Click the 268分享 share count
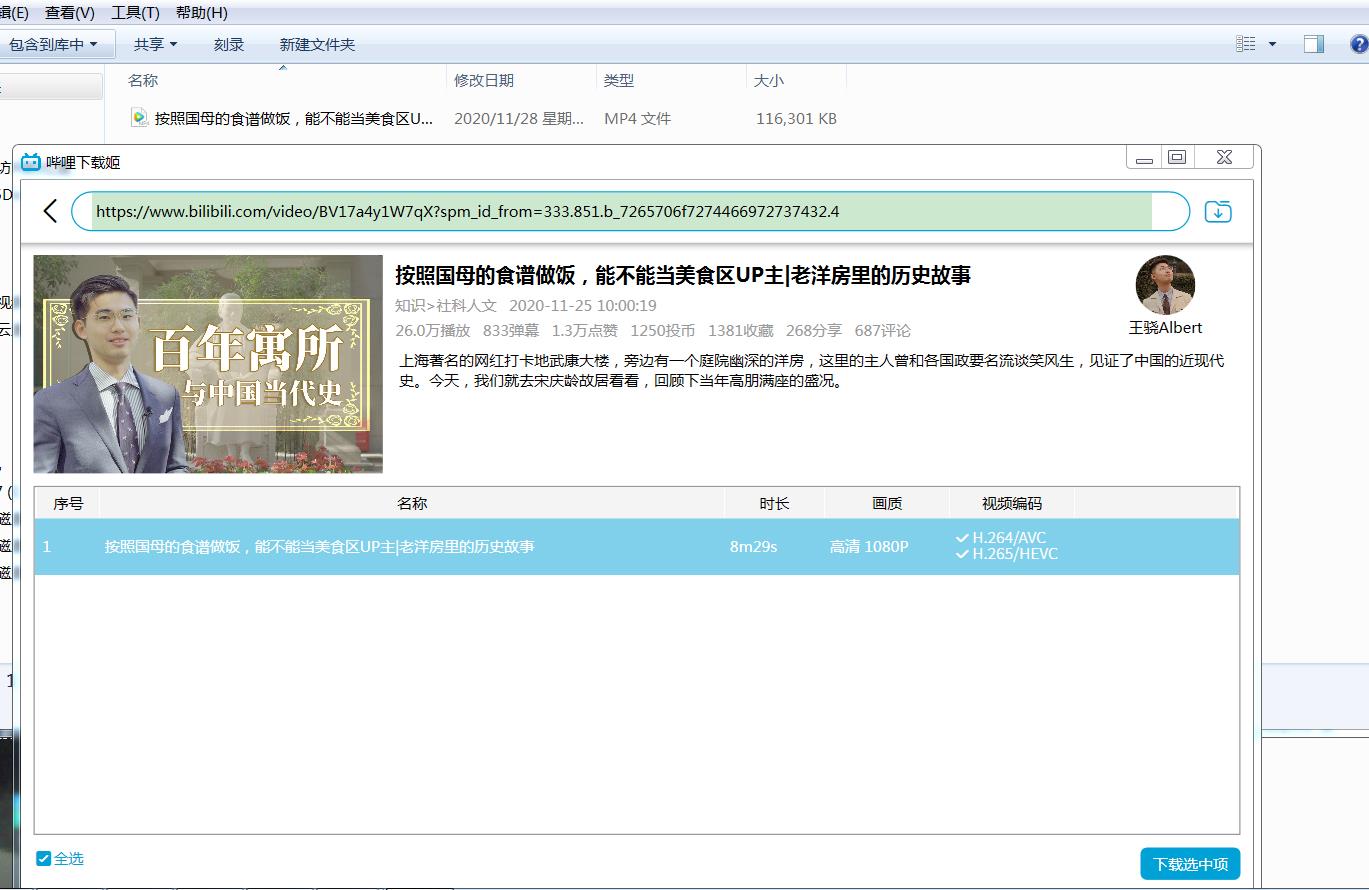 pyautogui.click(x=814, y=330)
